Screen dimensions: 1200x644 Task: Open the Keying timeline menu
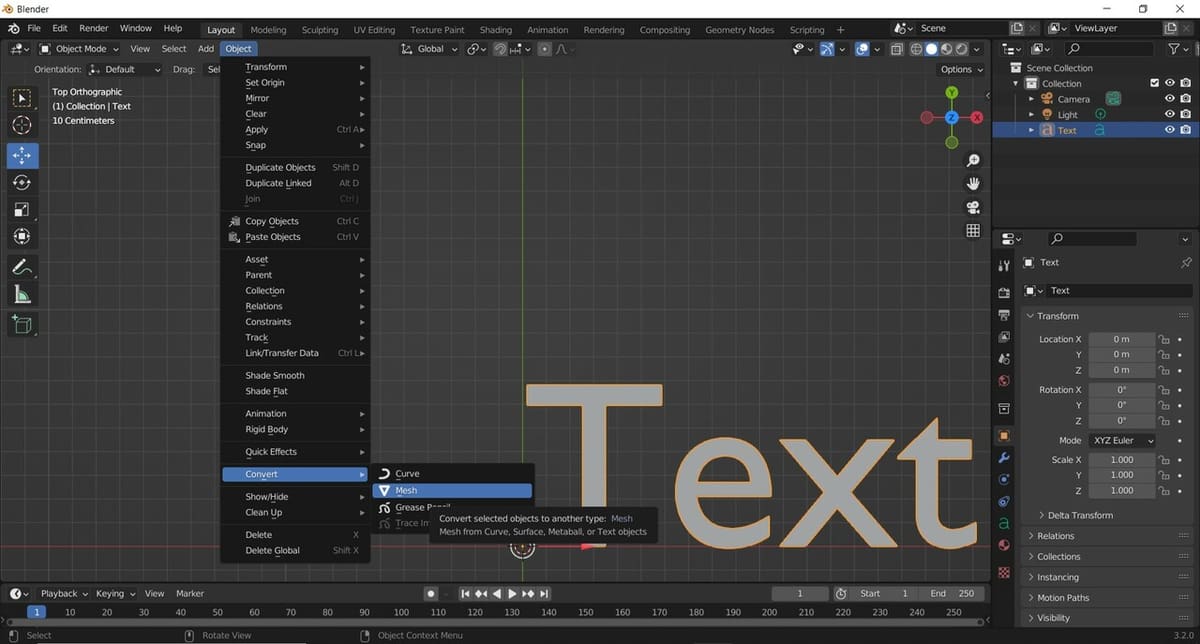point(115,593)
